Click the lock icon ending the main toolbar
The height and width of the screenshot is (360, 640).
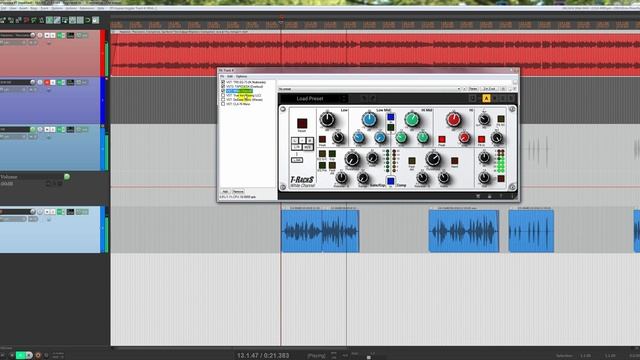[95, 20]
